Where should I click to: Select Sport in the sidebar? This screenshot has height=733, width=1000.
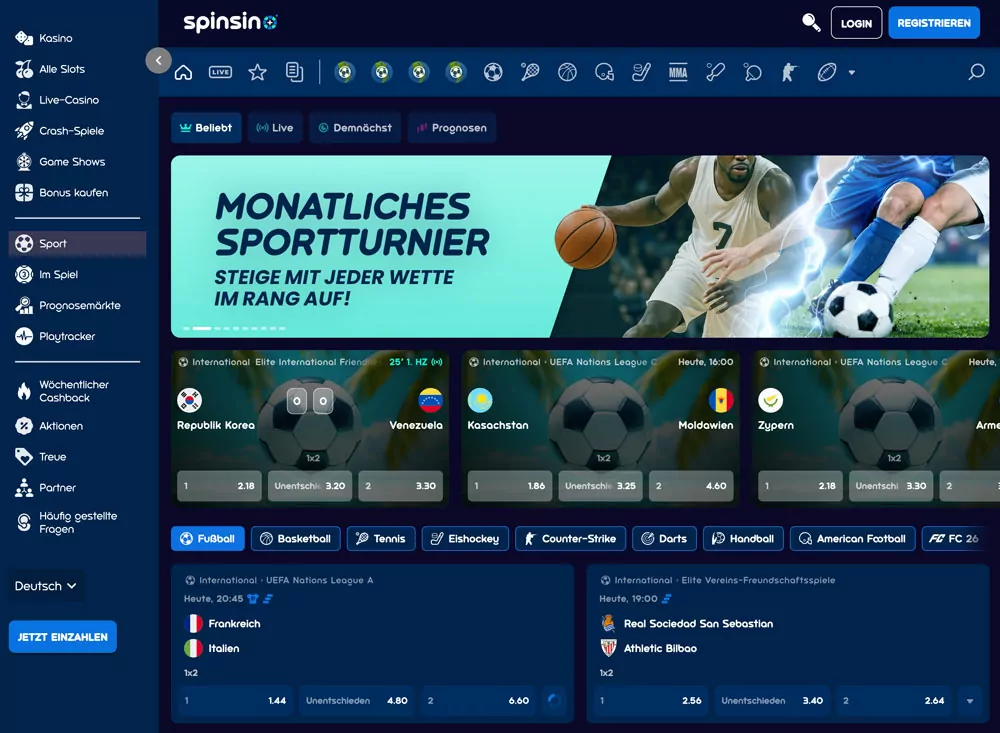coord(77,244)
